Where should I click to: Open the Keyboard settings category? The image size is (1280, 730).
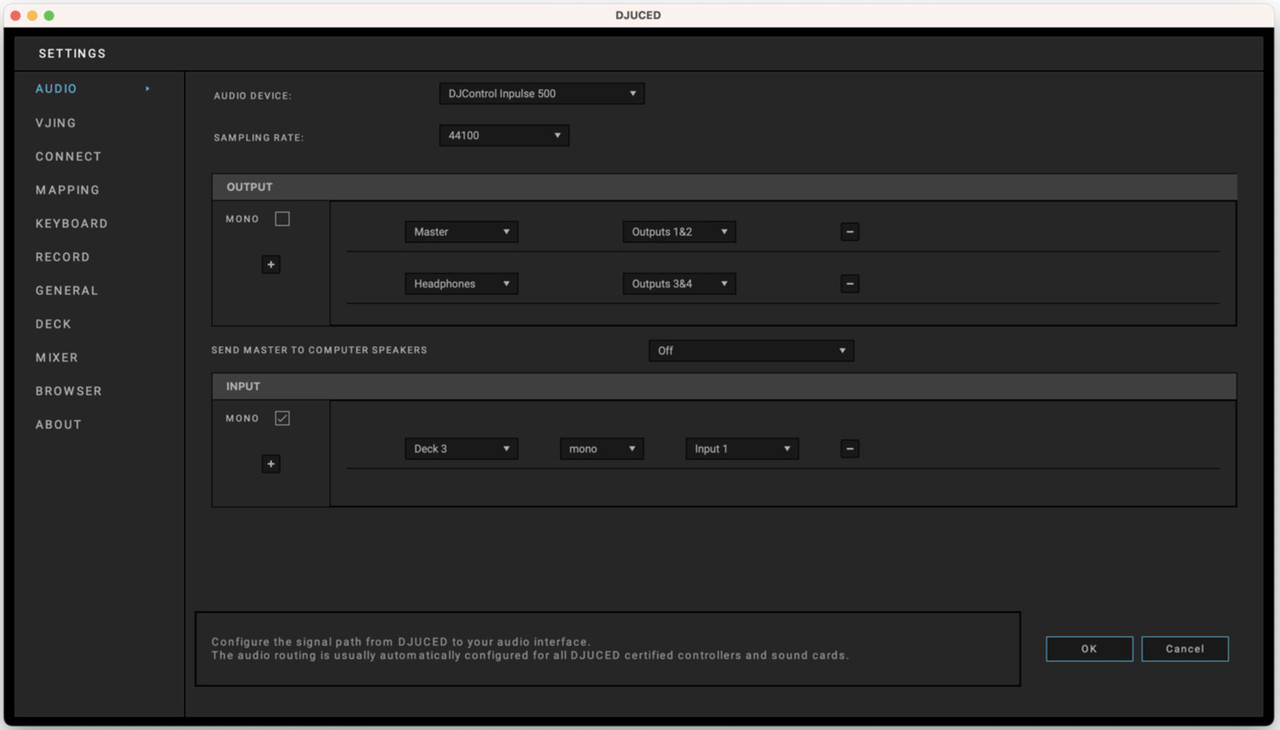pos(71,224)
